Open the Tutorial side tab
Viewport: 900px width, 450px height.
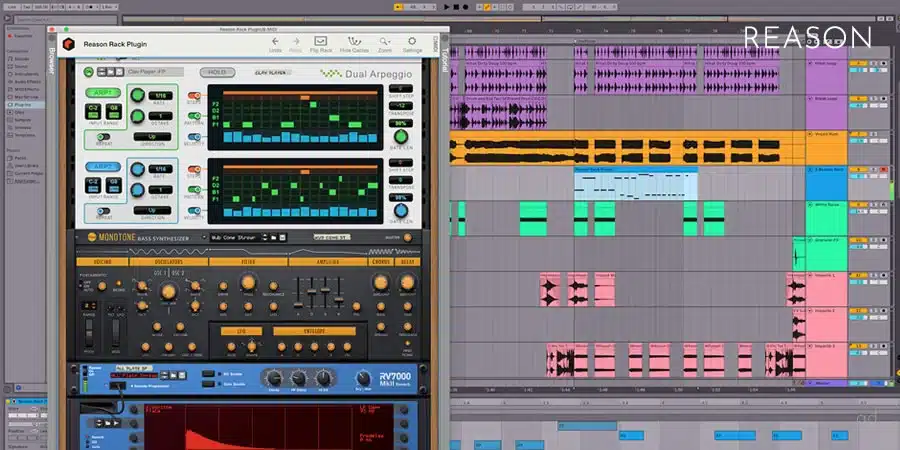444,59
